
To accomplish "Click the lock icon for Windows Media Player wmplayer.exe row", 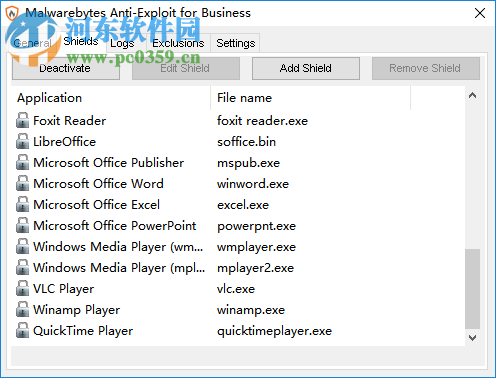I will coord(22,246).
